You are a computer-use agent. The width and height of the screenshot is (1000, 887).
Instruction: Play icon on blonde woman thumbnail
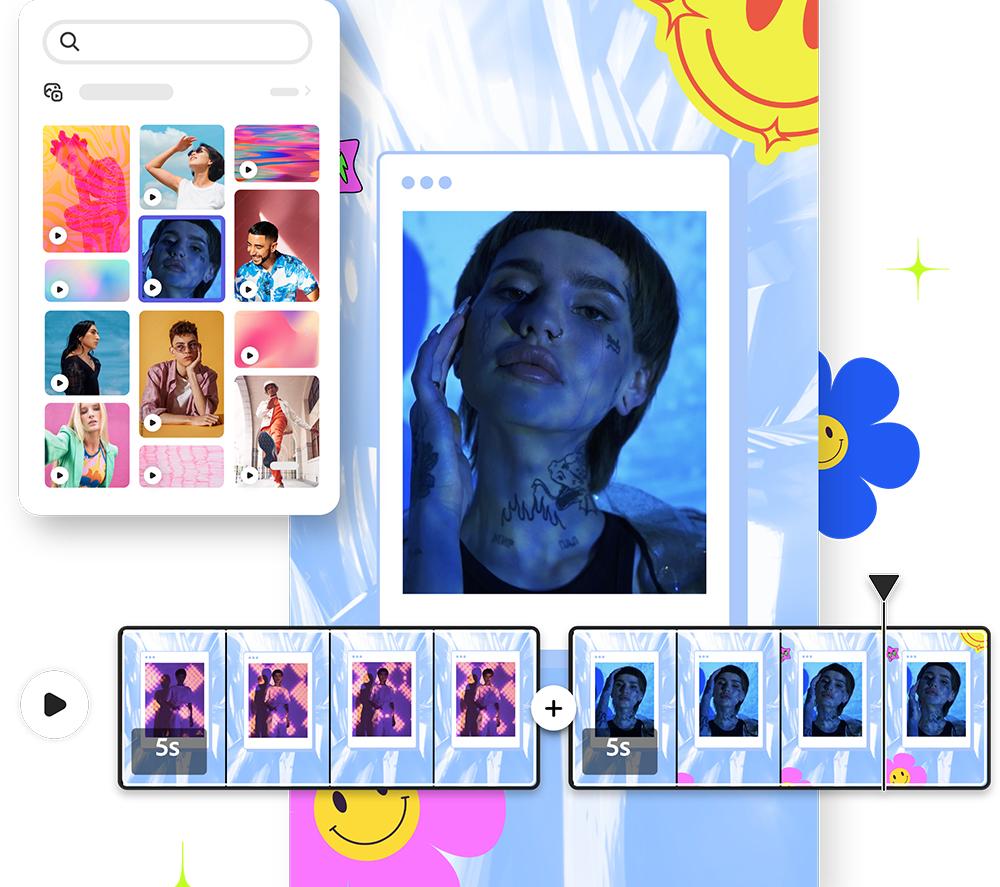[x=59, y=475]
